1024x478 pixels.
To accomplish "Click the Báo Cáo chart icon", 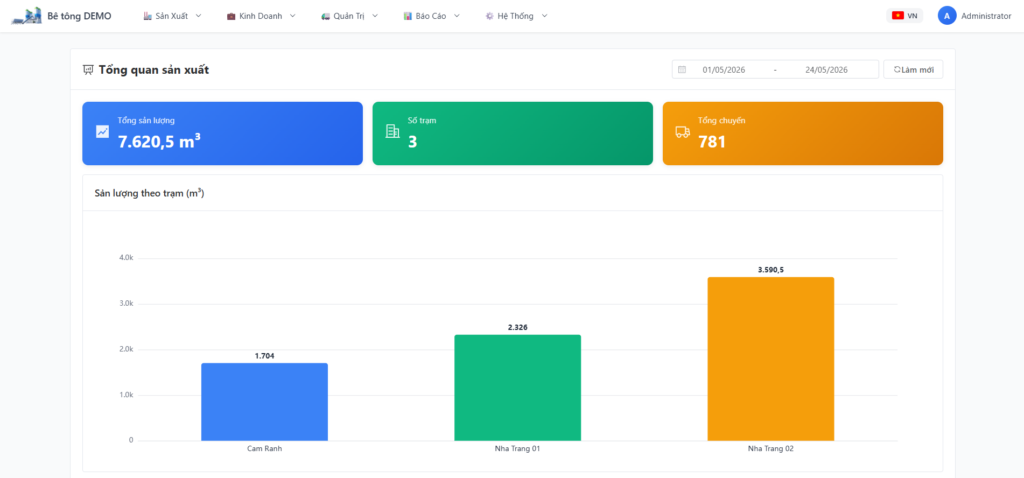I will (x=408, y=16).
